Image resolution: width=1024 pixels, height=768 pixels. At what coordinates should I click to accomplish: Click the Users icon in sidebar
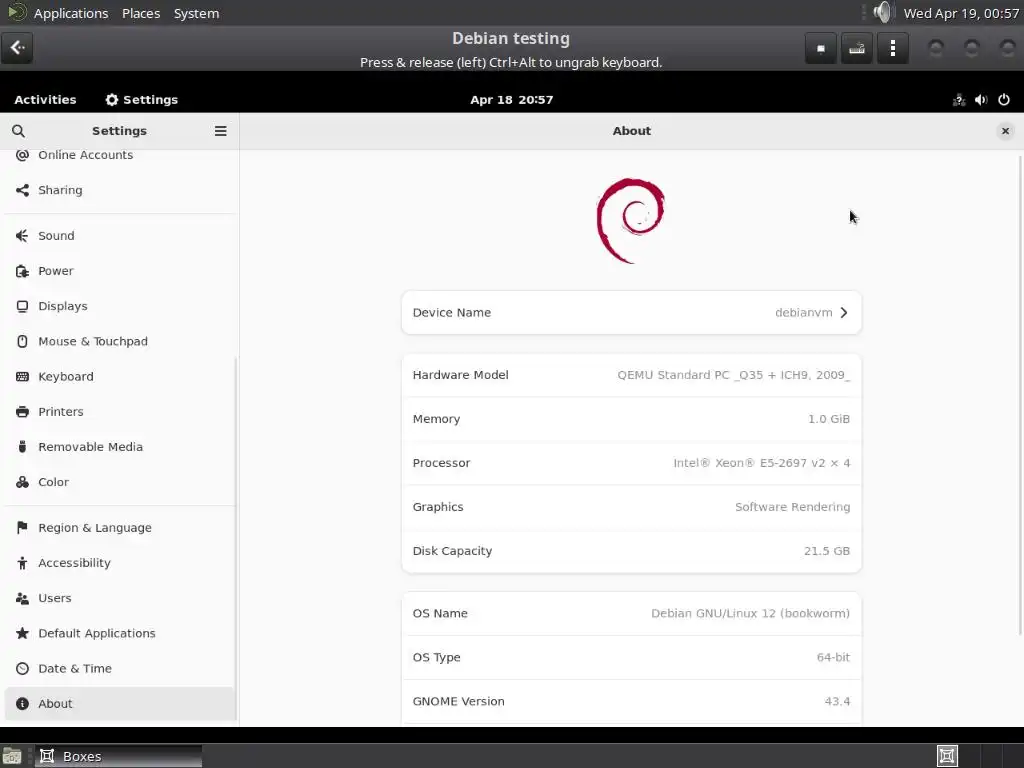(x=22, y=598)
